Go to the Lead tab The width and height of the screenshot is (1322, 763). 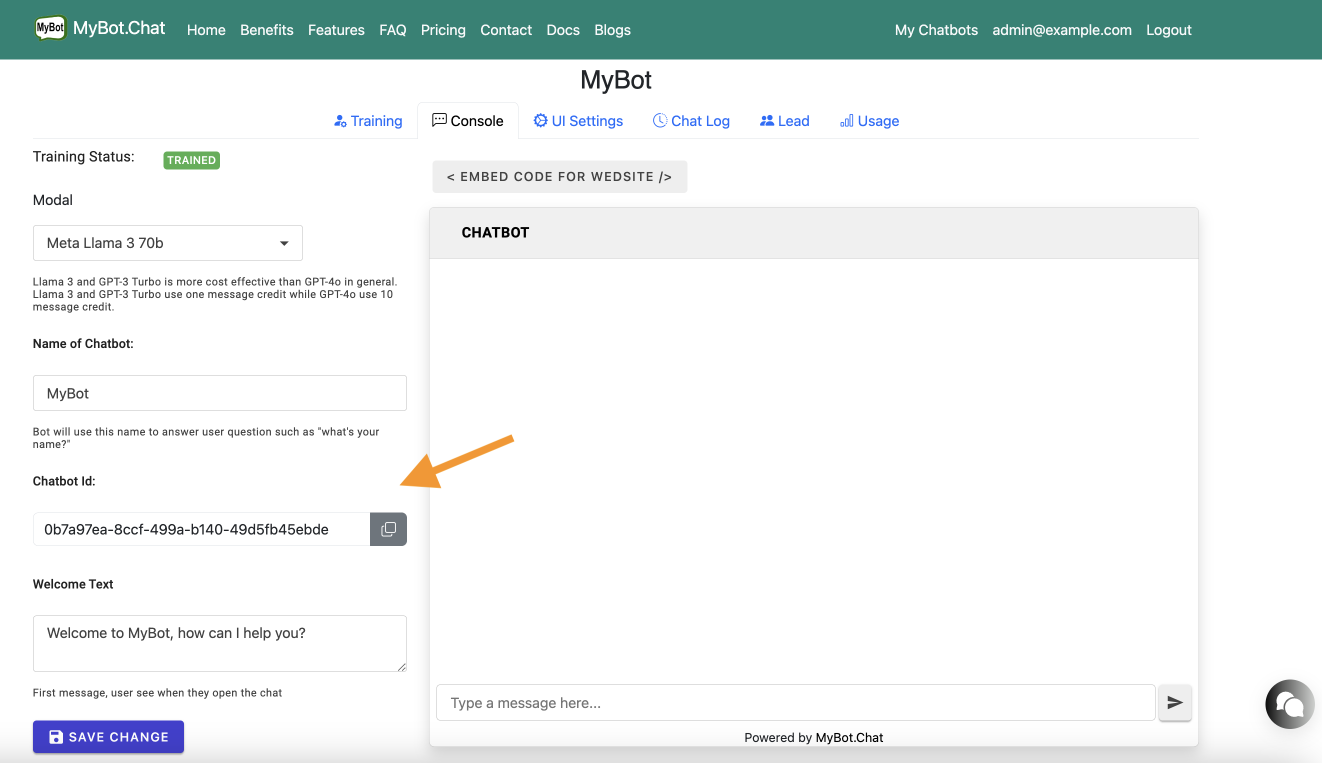coord(784,121)
